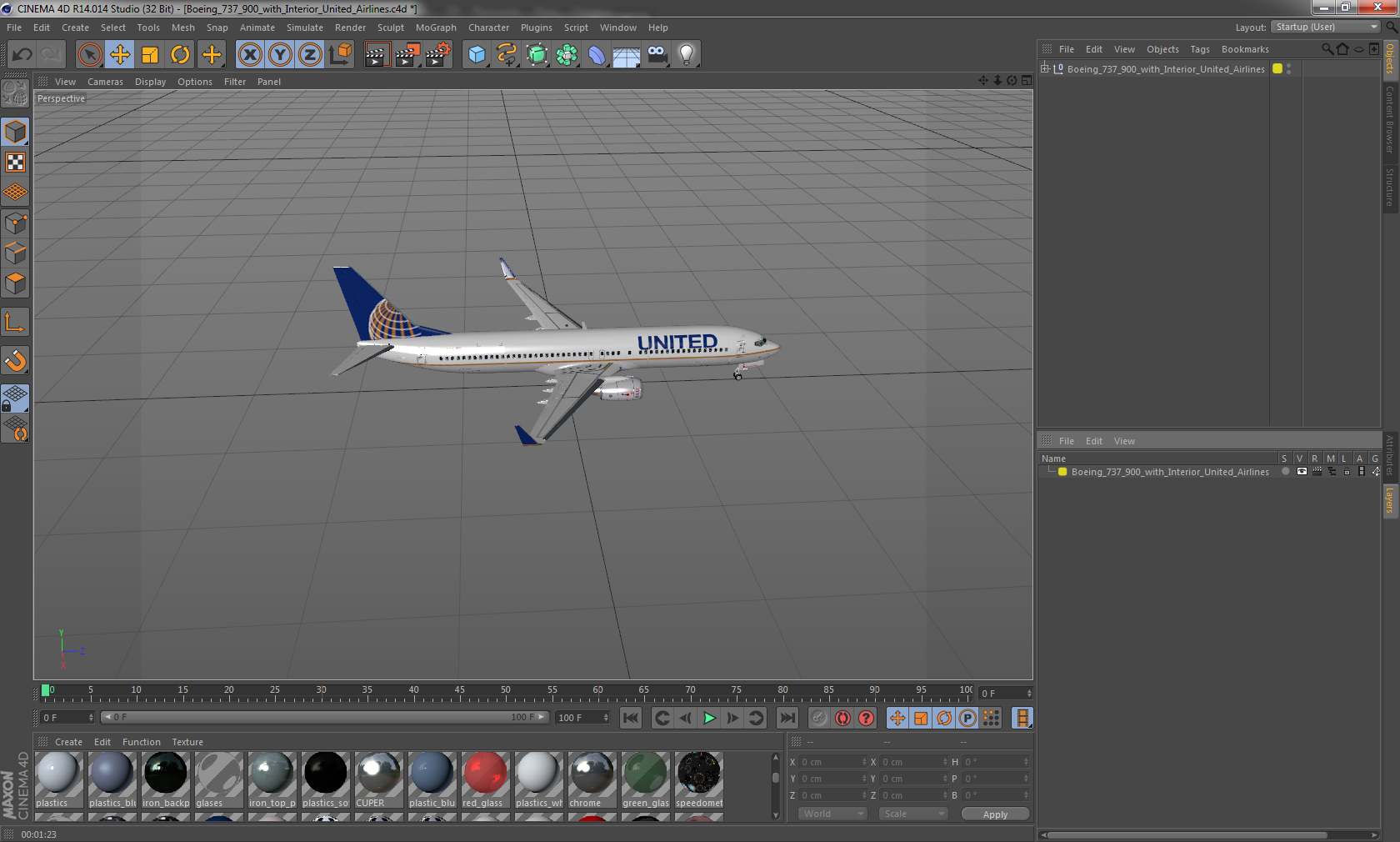
Task: Switch to Edges mode
Action: (x=15, y=253)
